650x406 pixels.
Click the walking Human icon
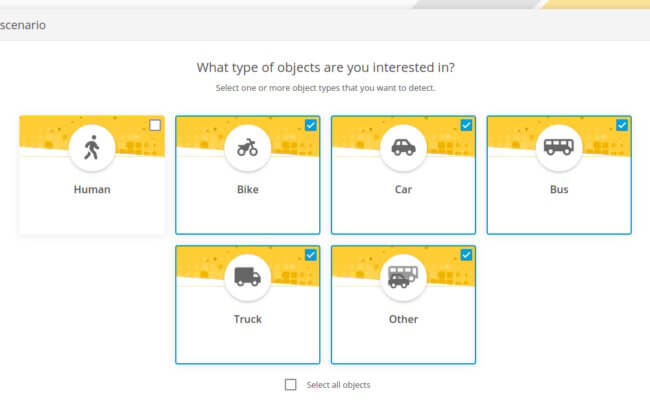pyautogui.click(x=92, y=148)
